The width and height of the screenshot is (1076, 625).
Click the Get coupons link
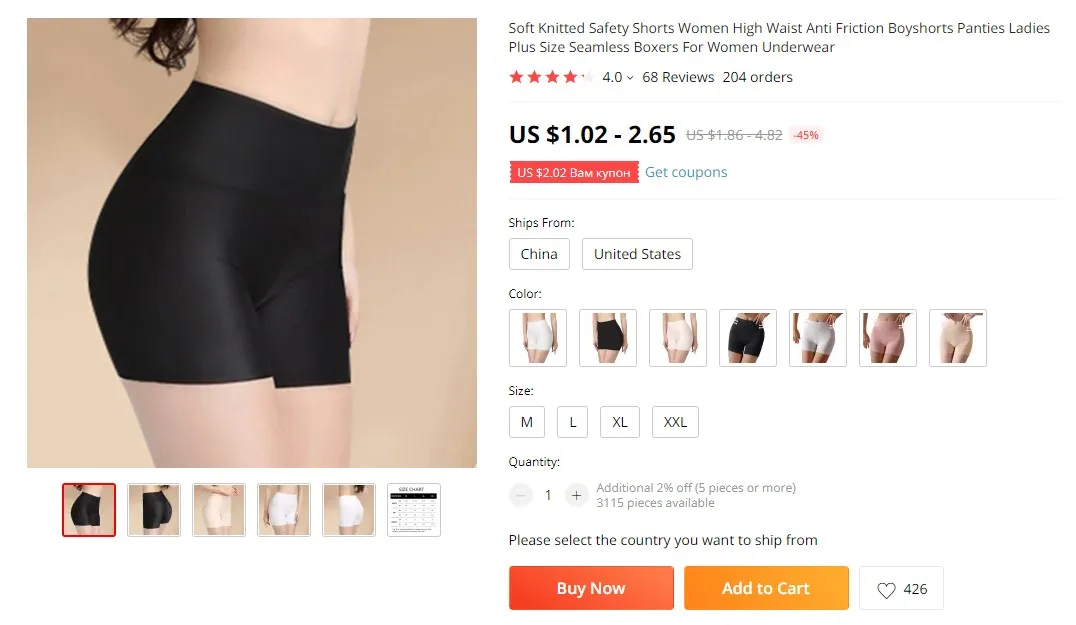tap(686, 172)
